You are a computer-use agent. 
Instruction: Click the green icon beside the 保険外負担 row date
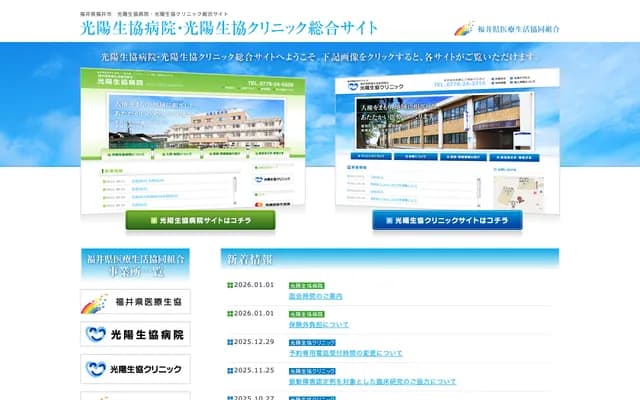tap(230, 314)
